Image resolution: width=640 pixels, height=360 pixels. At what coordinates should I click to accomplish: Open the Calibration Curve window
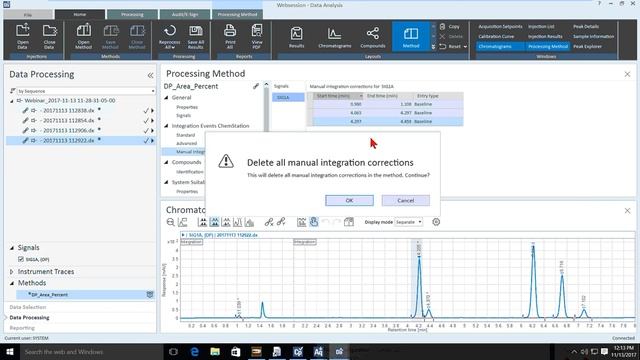496,36
